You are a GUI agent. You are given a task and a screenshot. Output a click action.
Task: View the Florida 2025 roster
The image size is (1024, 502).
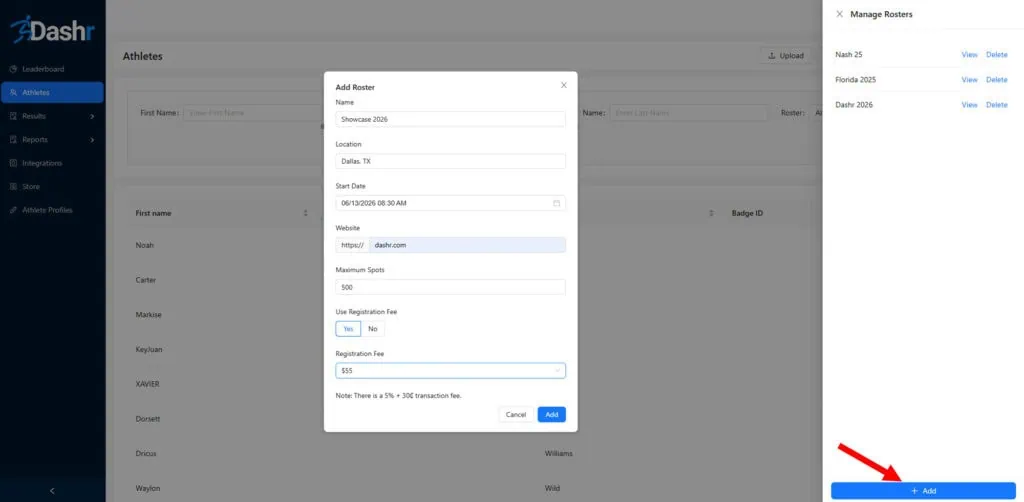point(969,80)
